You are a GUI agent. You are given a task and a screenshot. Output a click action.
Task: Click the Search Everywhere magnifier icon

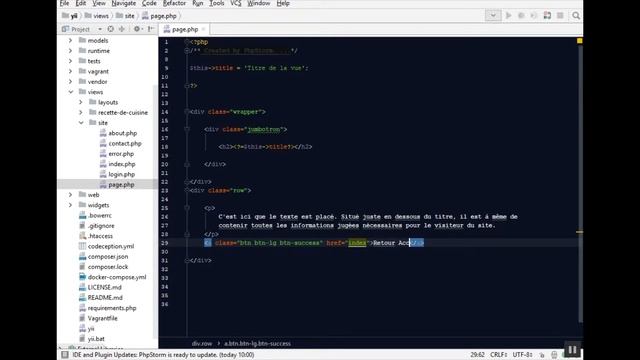576,16
